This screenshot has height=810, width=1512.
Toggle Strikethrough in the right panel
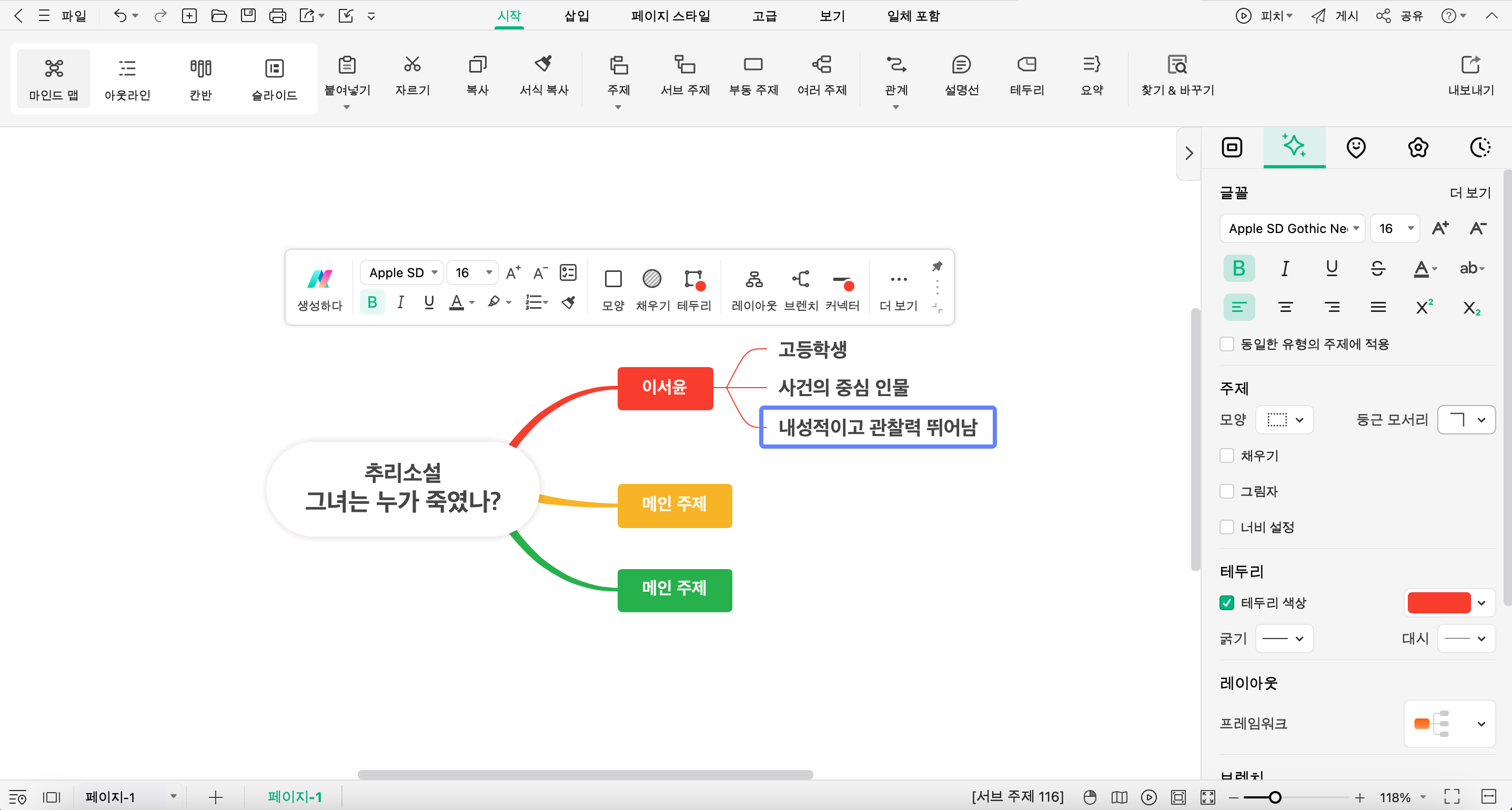pyautogui.click(x=1378, y=268)
